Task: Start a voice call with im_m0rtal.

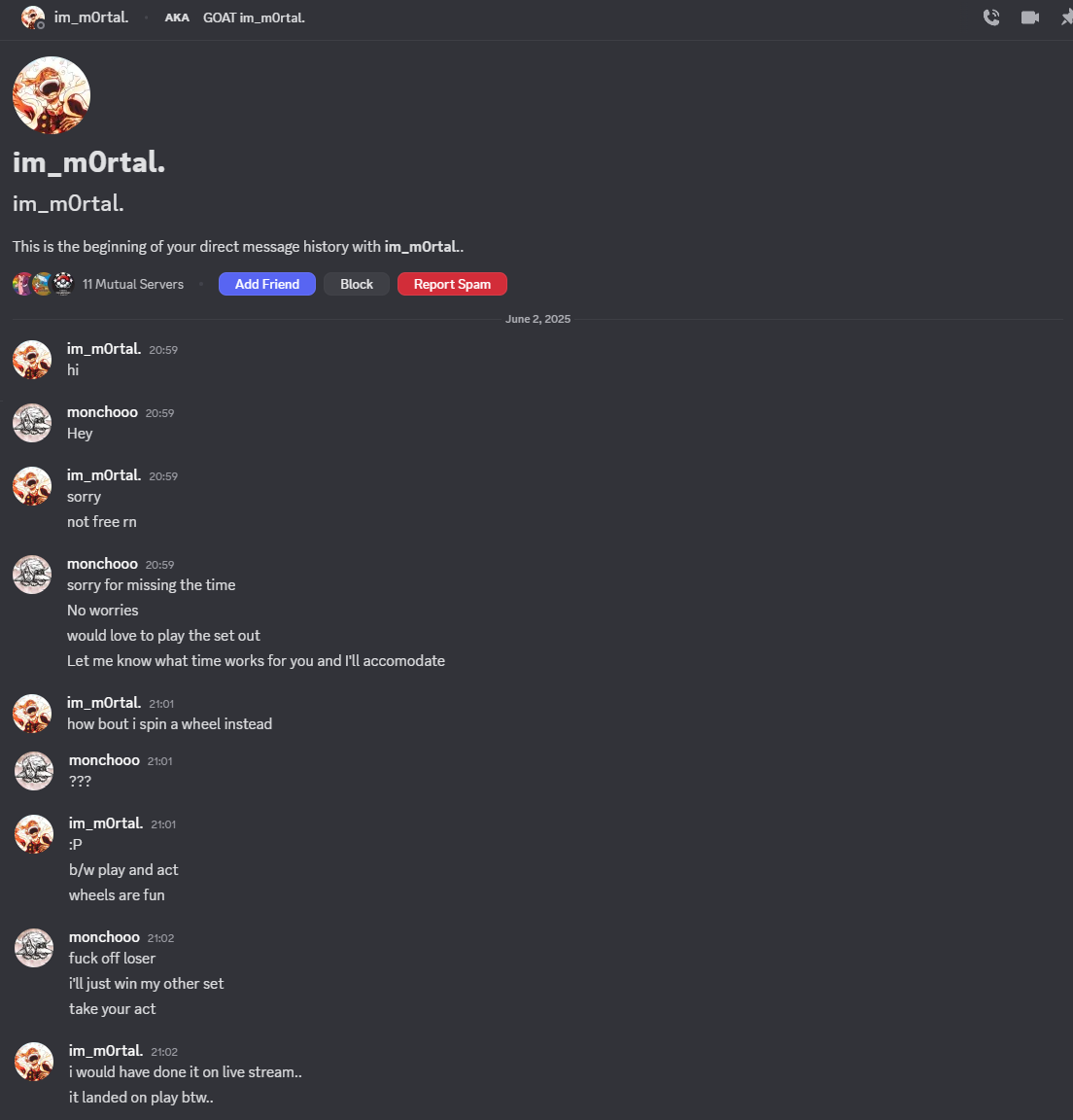Action: pos(991,17)
